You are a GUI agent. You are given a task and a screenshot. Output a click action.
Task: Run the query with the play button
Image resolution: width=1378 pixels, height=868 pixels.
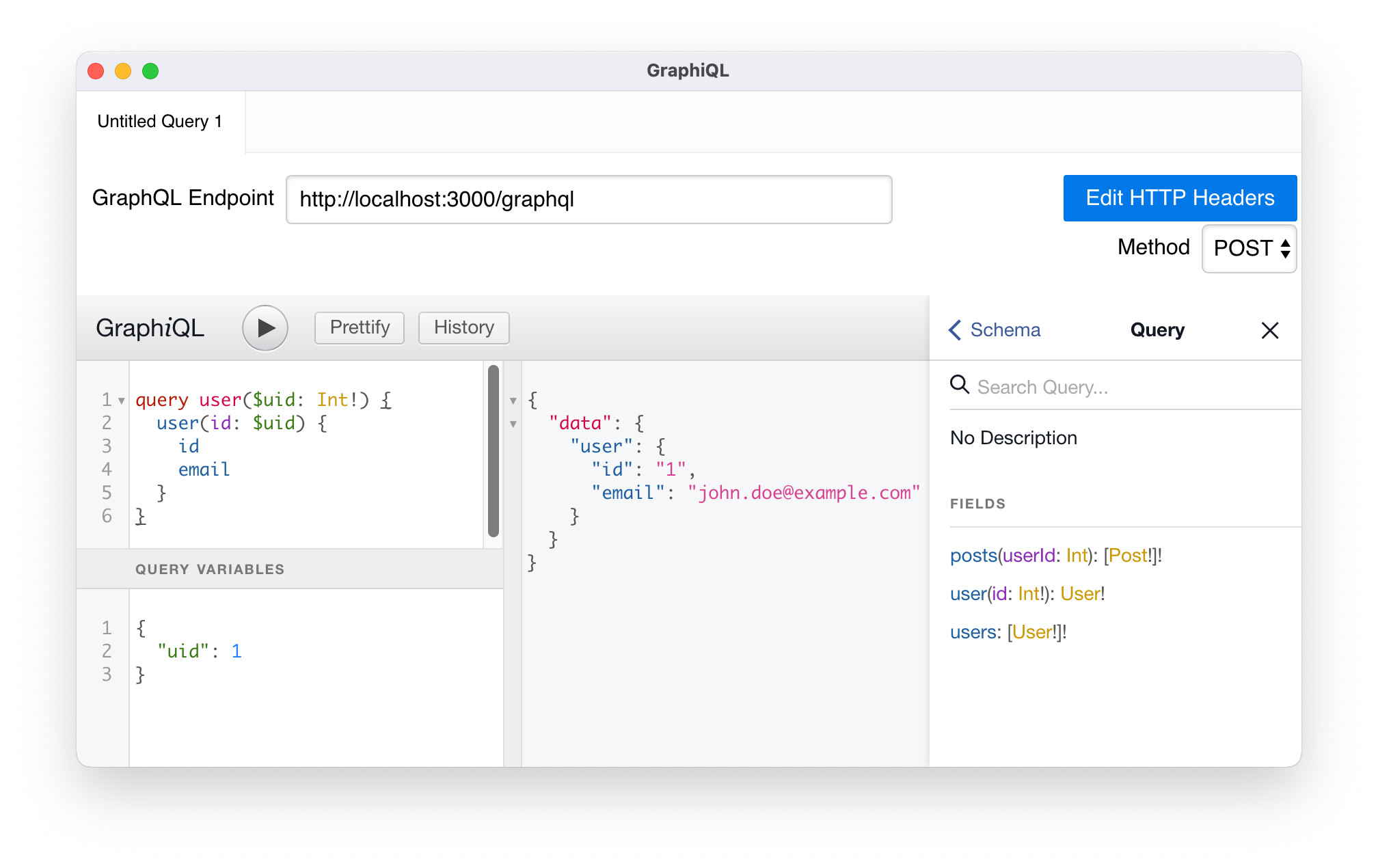coord(265,328)
